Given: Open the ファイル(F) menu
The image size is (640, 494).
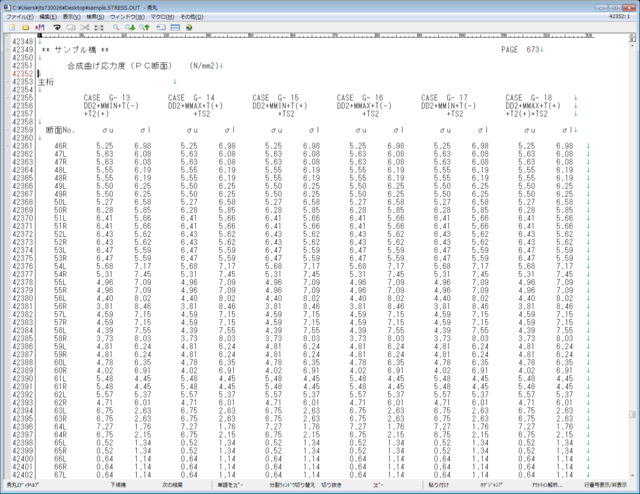Looking at the screenshot, I should point(19,17).
